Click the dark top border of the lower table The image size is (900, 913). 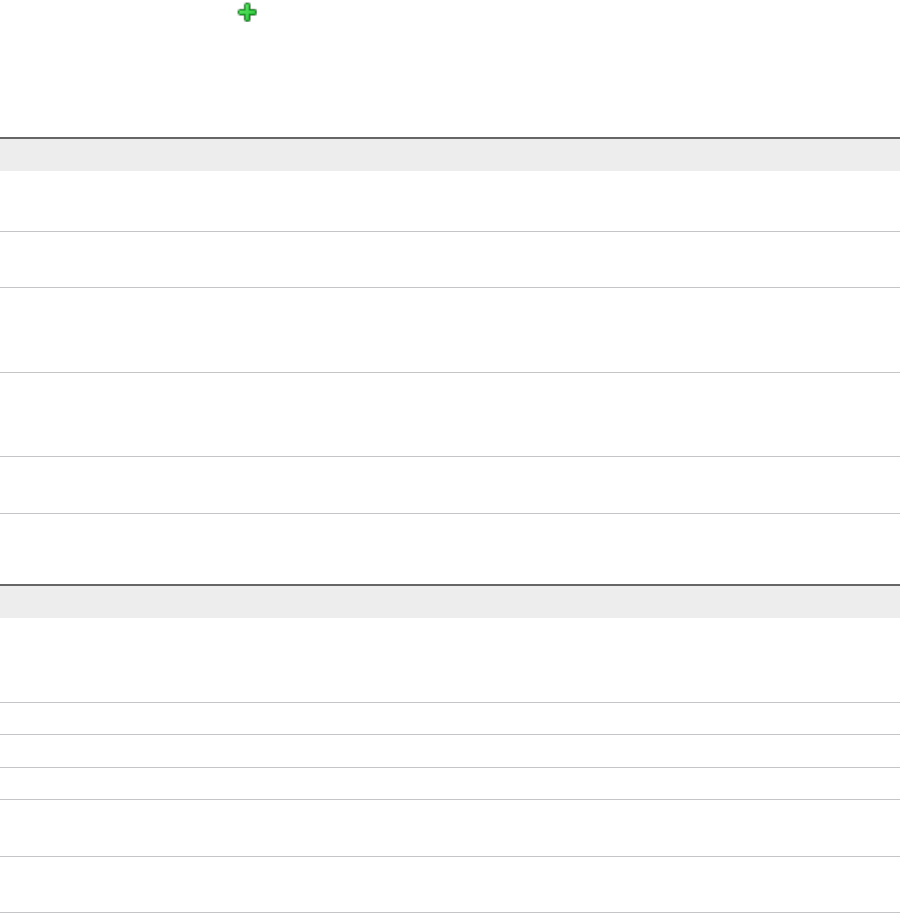pyautogui.click(x=450, y=585)
